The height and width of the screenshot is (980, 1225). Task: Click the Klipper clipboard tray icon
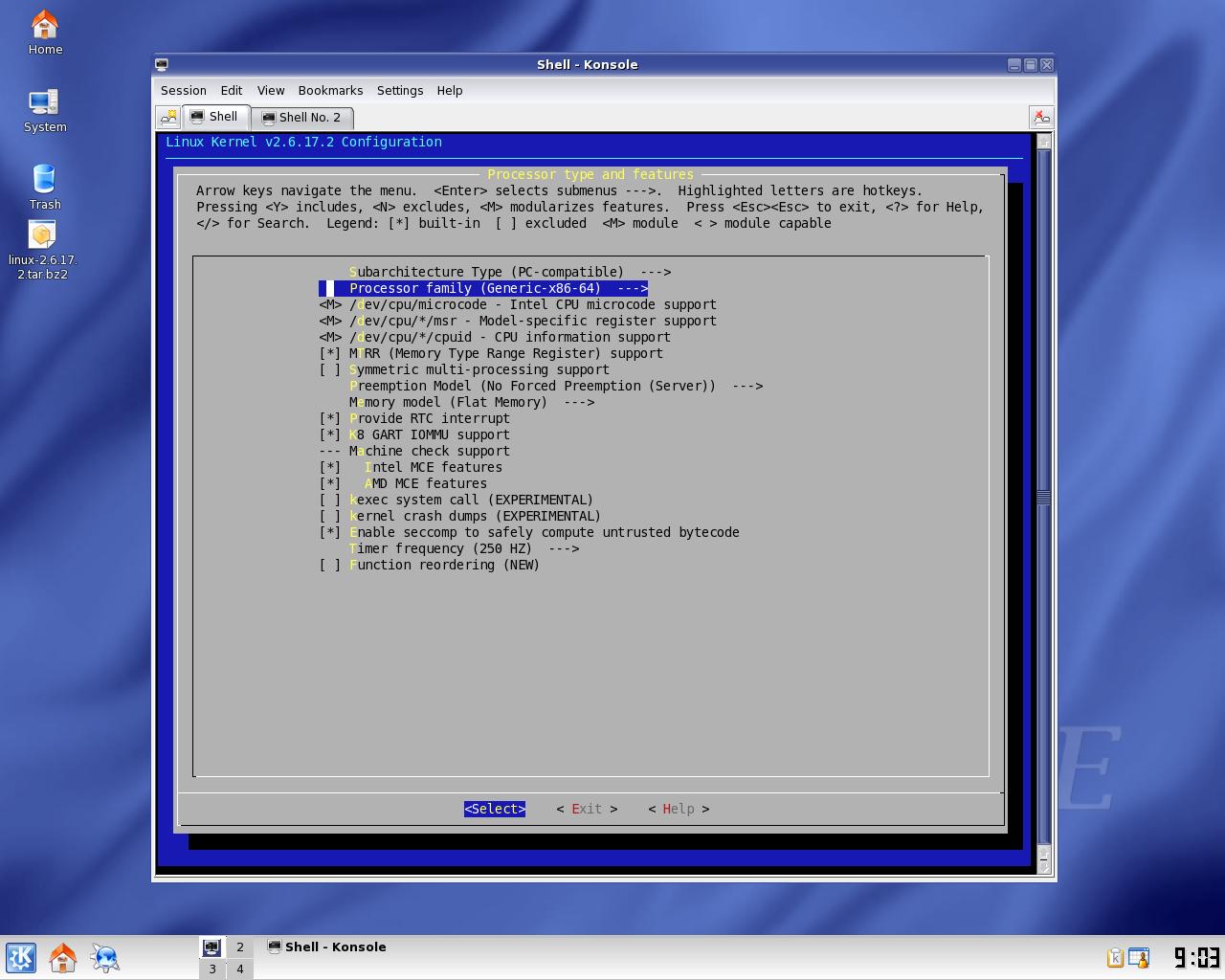(x=1115, y=957)
